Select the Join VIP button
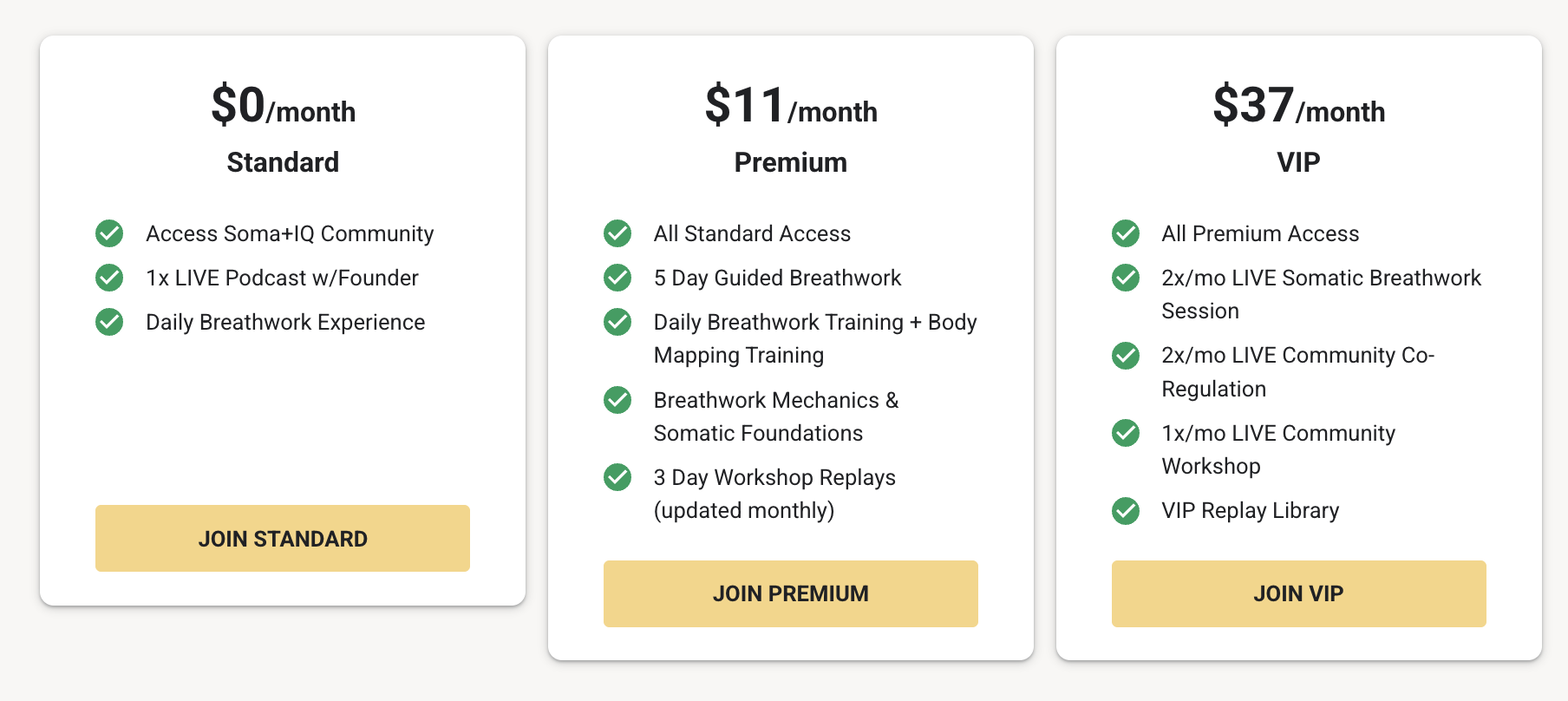 pyautogui.click(x=1298, y=593)
